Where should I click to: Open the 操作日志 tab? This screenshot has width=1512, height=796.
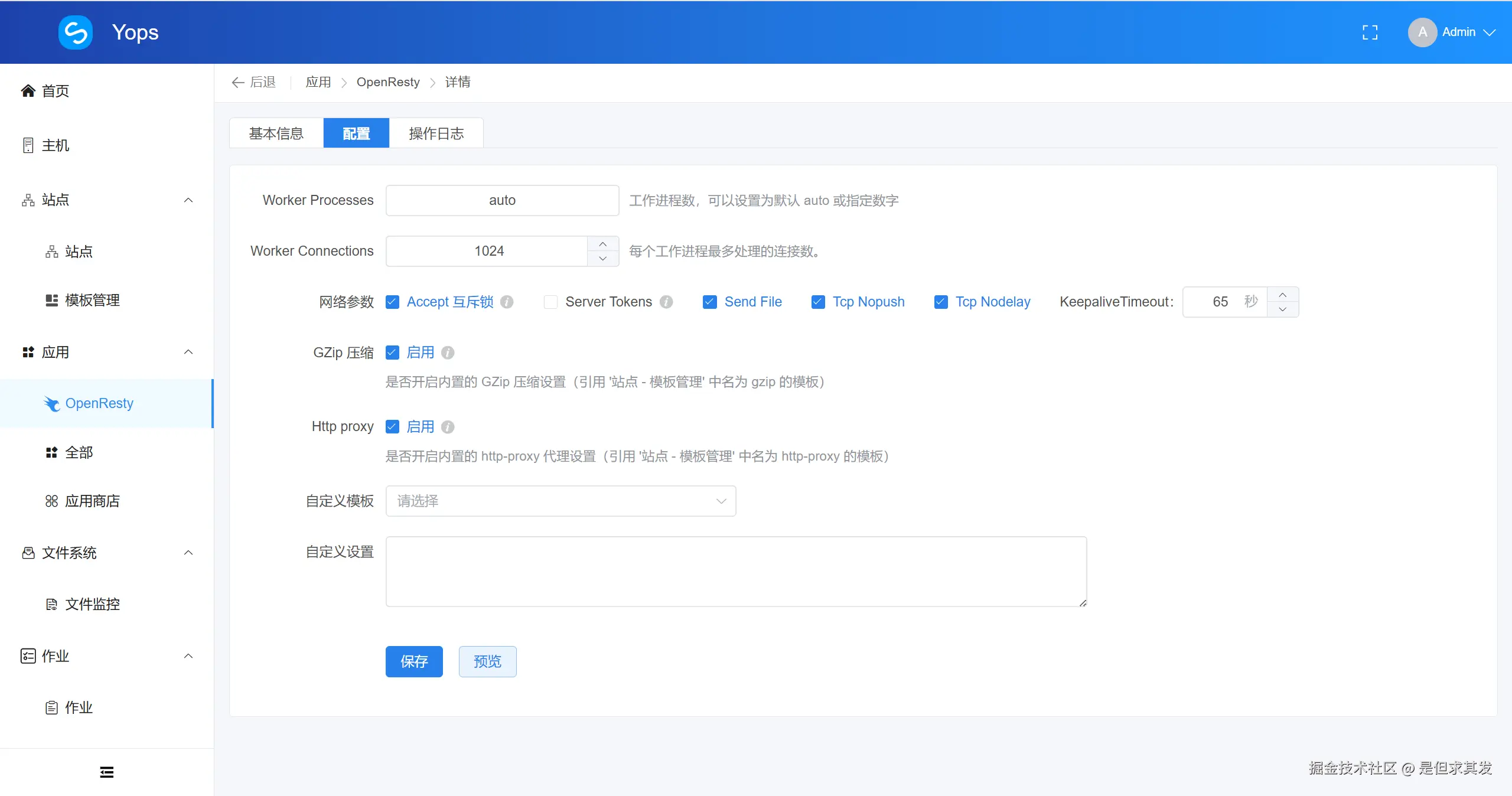click(x=435, y=133)
